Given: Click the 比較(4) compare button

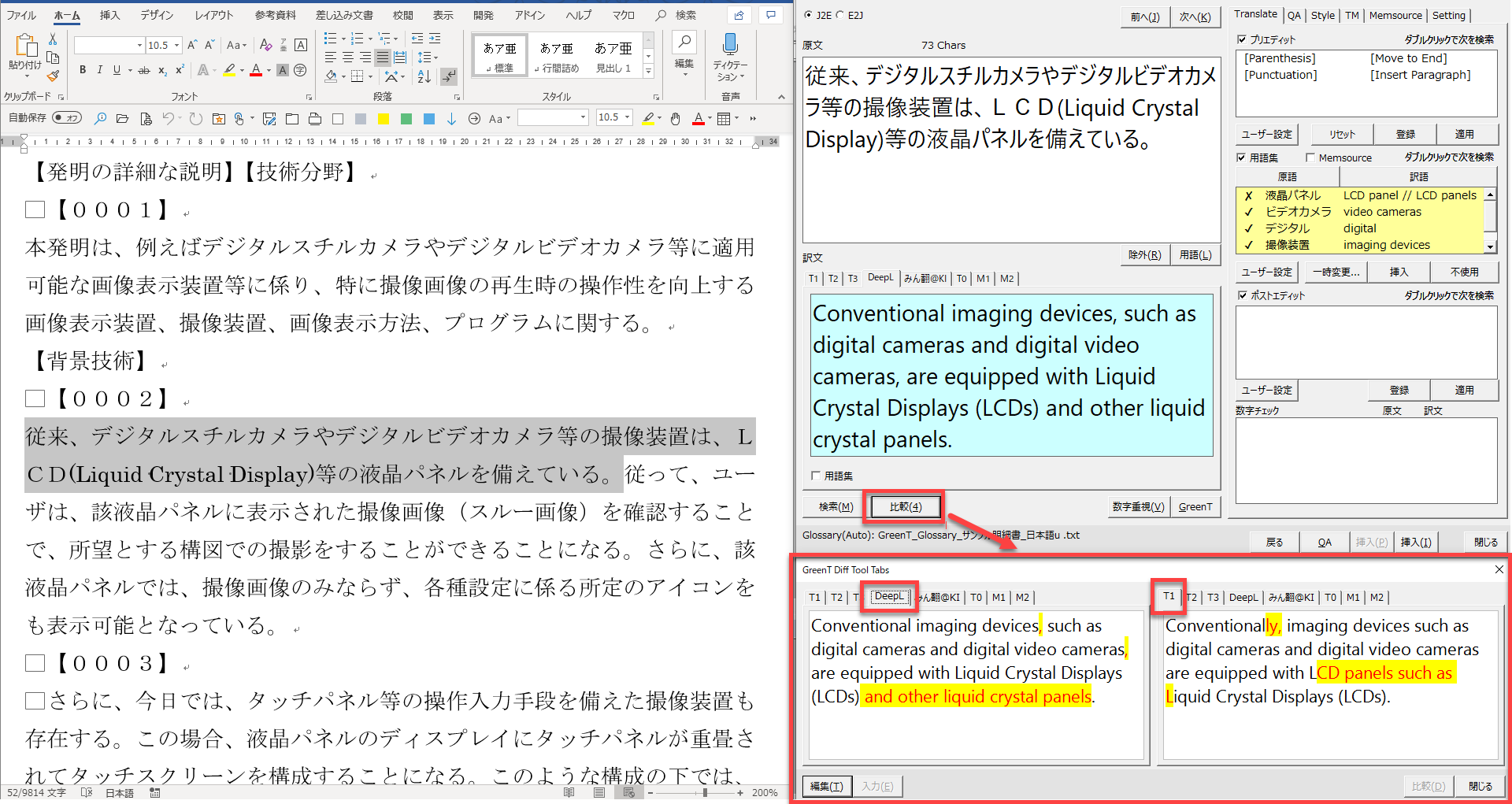Looking at the screenshot, I should (905, 507).
